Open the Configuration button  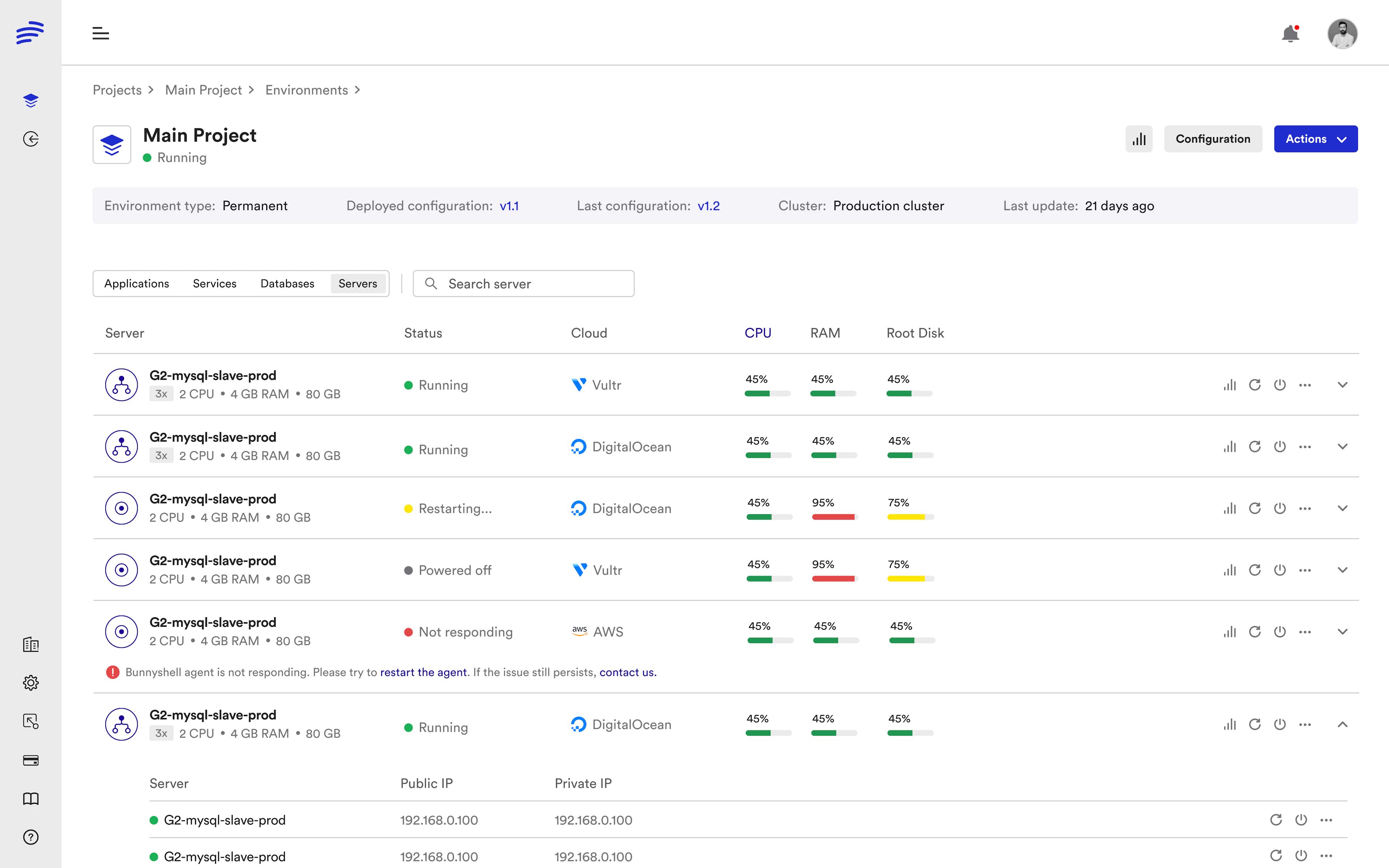pos(1213,139)
